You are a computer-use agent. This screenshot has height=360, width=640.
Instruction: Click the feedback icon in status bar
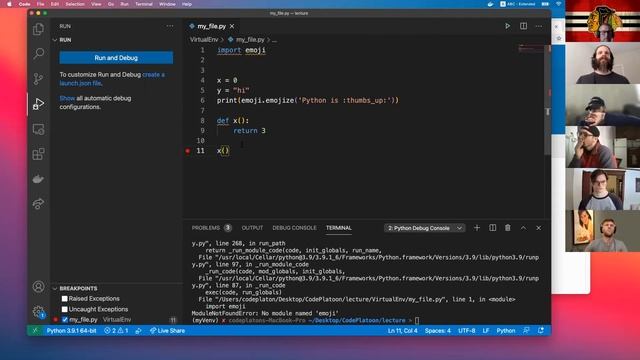point(526,331)
